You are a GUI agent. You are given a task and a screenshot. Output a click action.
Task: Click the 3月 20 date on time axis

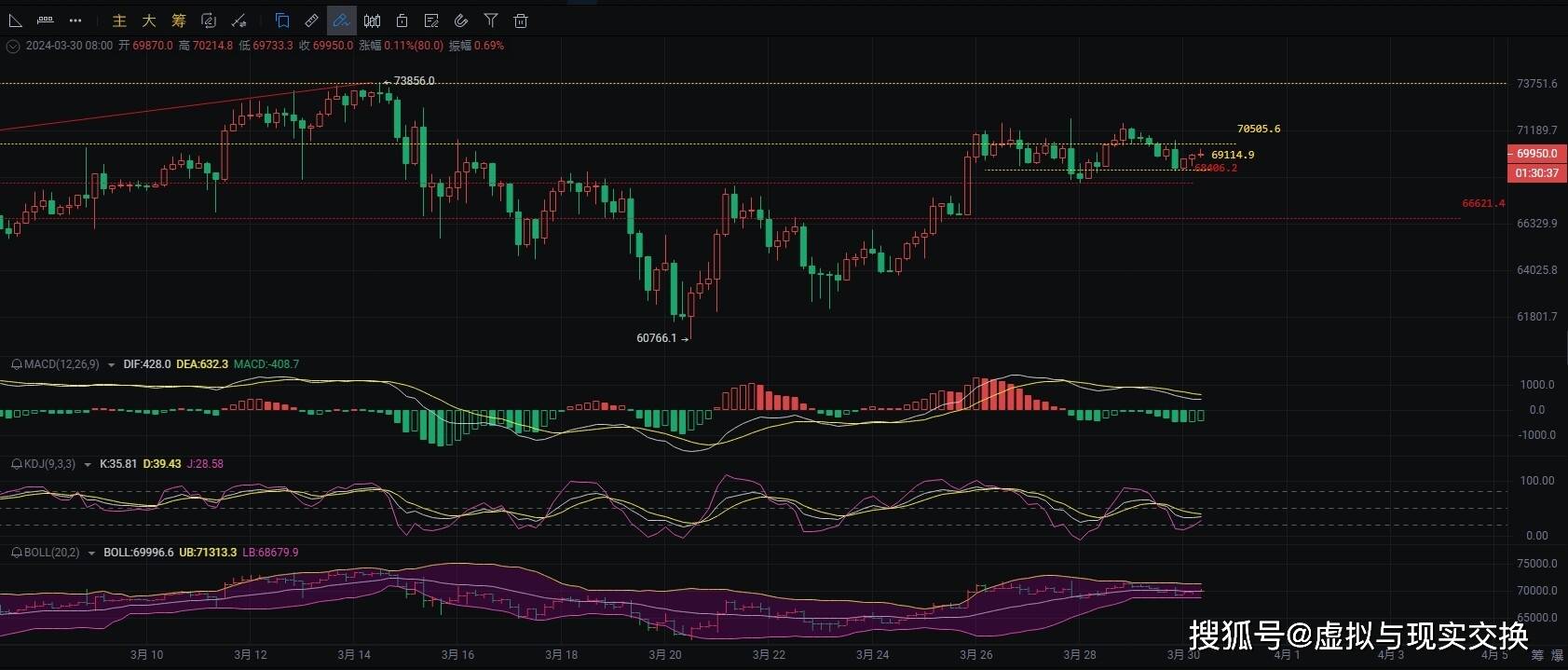[x=665, y=655]
